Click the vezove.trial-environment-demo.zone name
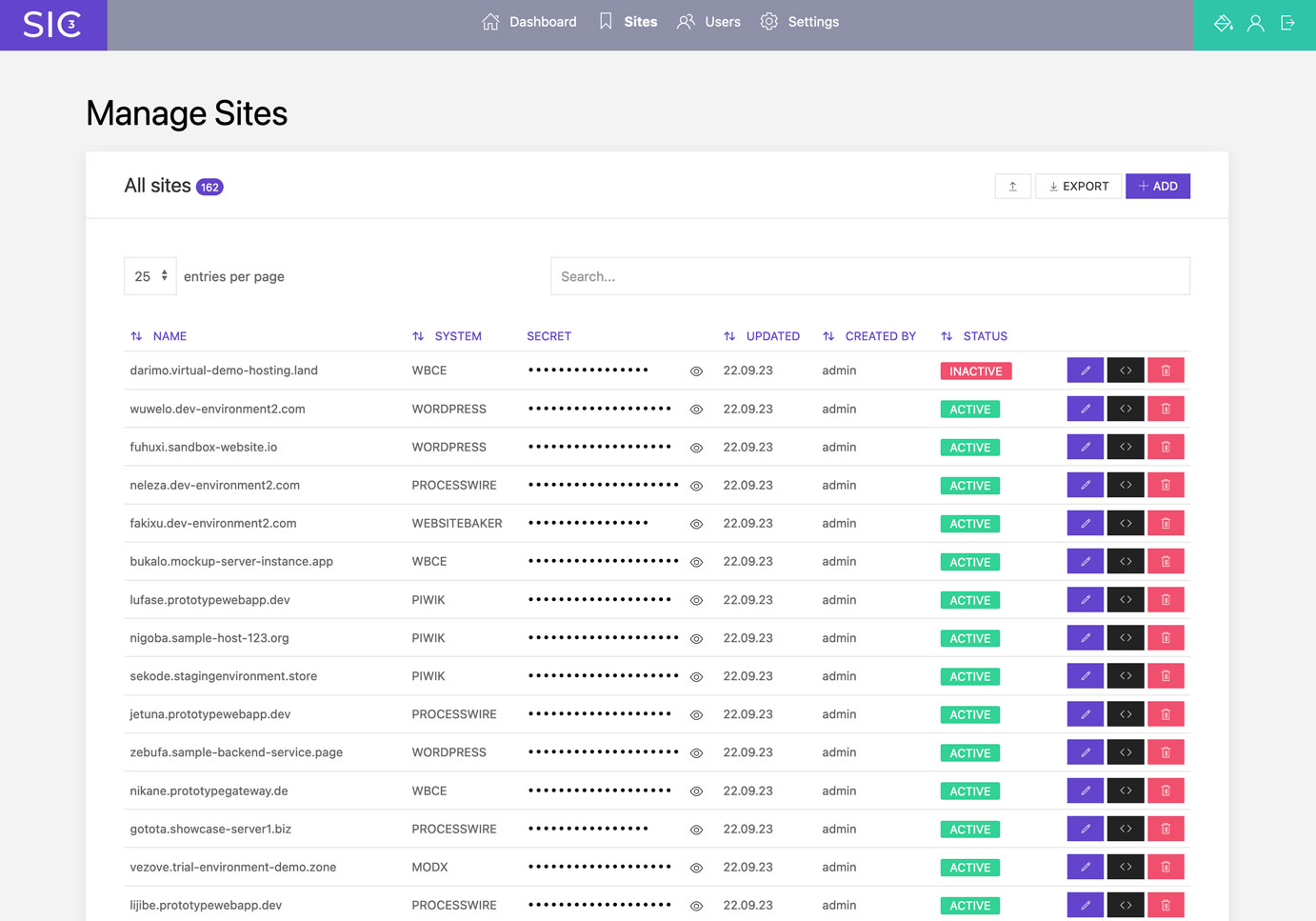Screen dimensions: 1316x921 tap(233, 867)
